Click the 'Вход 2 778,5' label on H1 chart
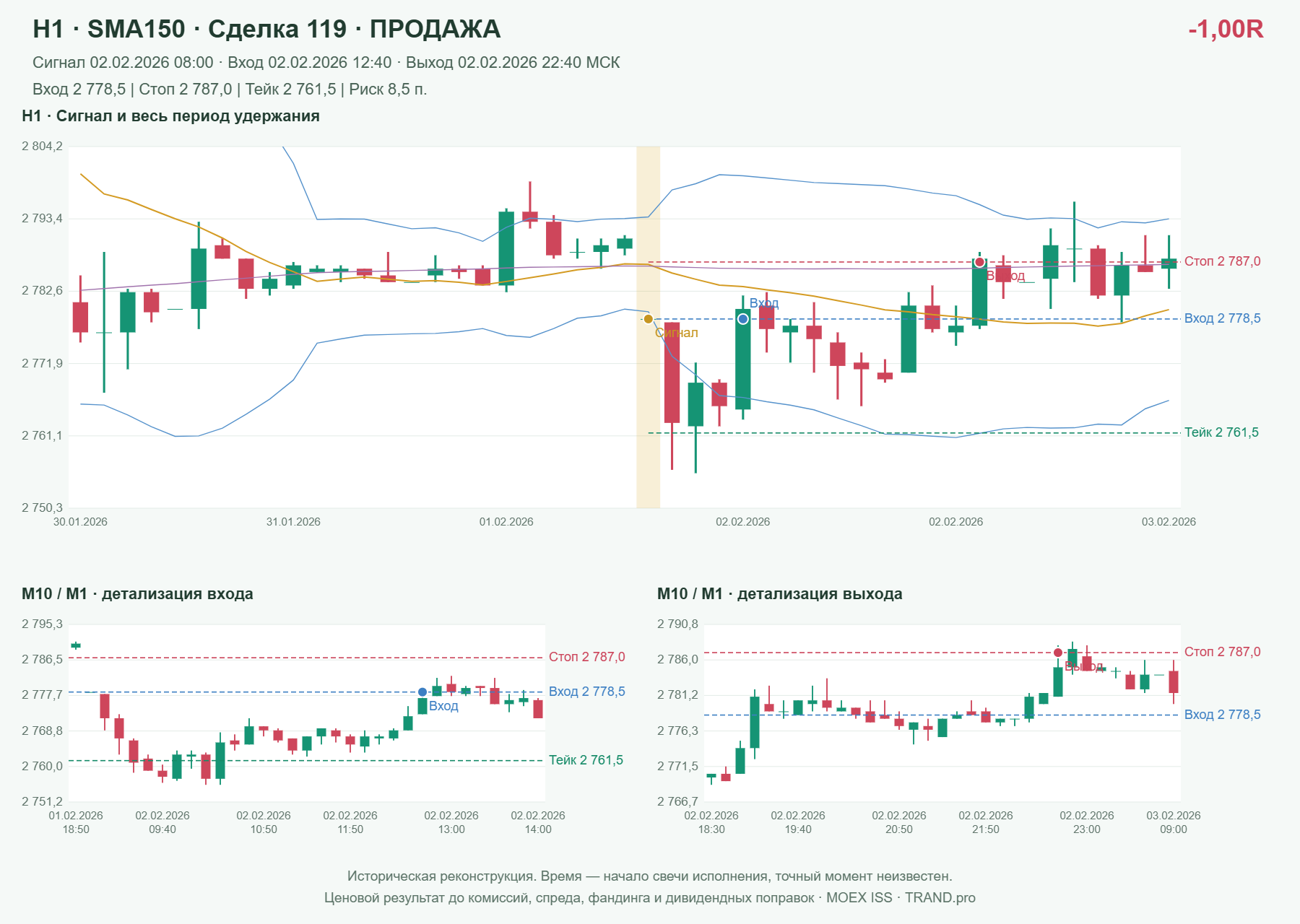 (1222, 318)
